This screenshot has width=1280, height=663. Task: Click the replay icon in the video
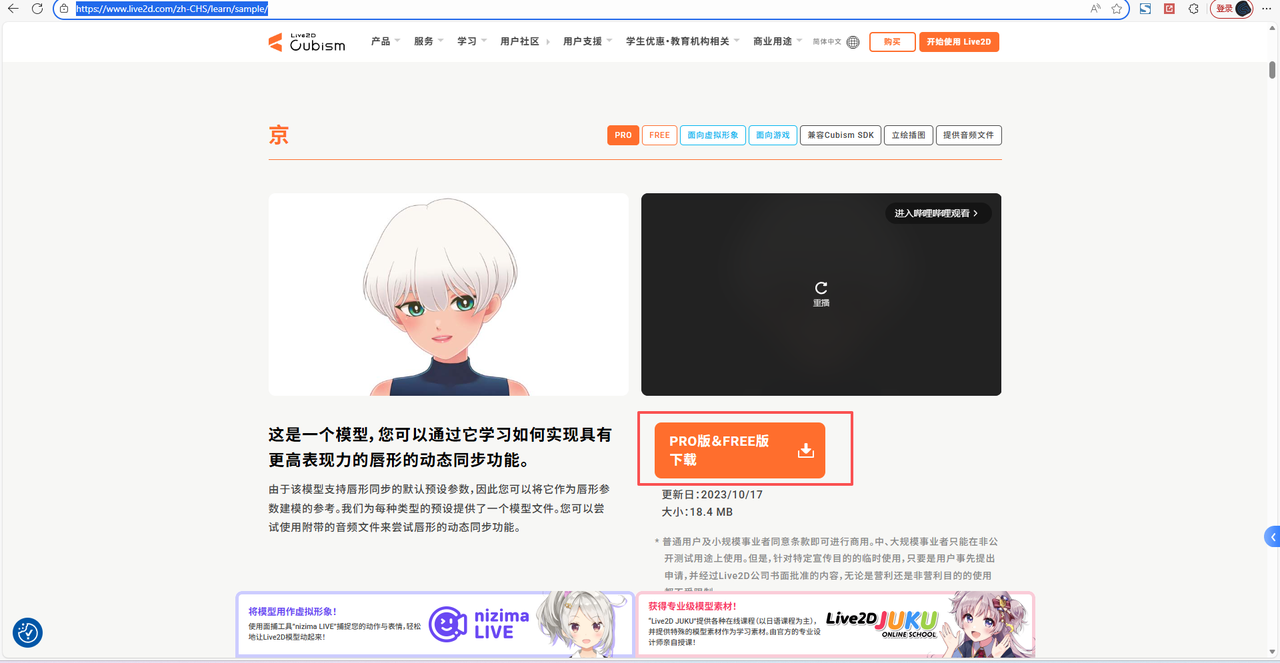click(821, 288)
